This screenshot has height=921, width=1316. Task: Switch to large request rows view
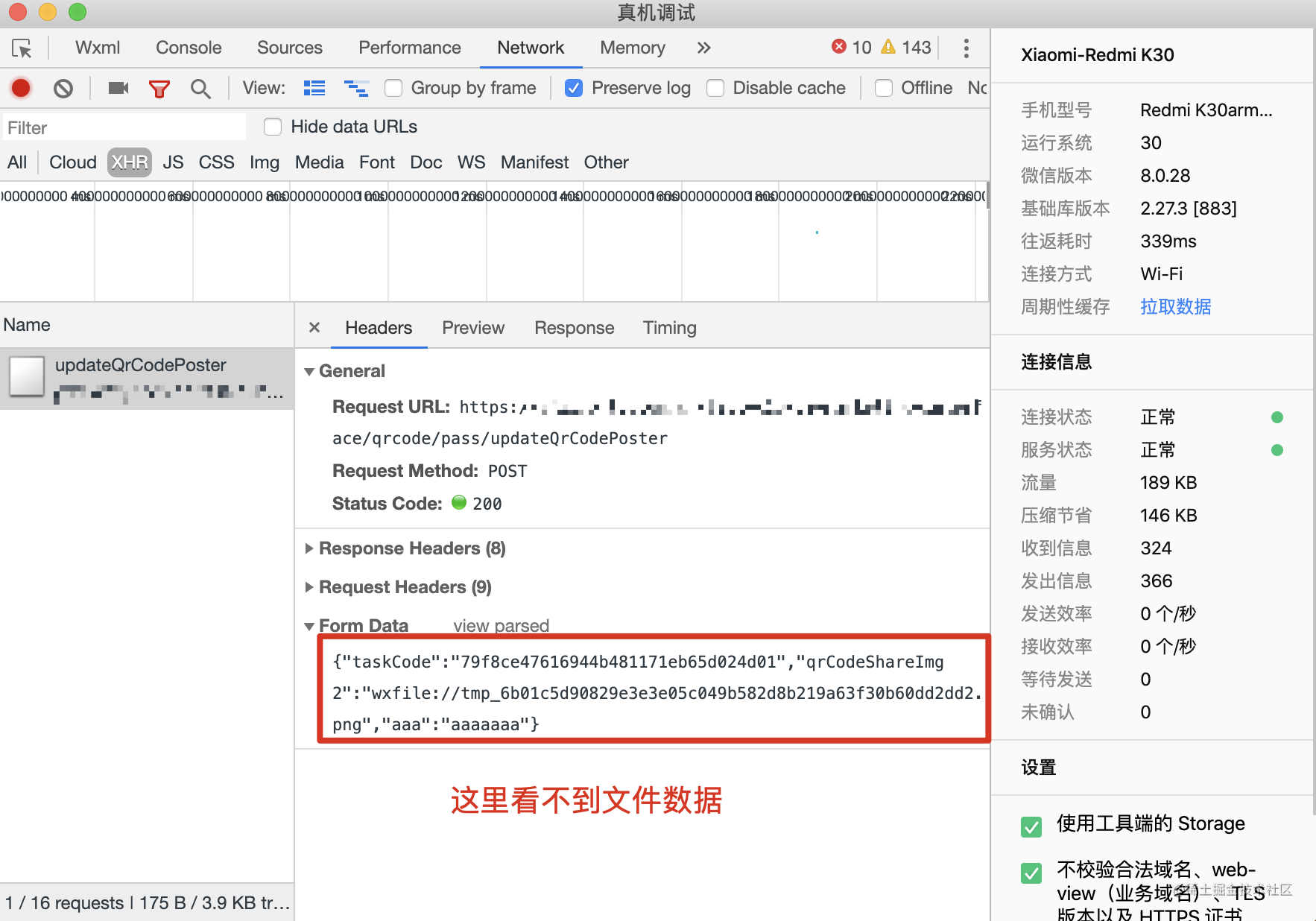click(314, 87)
